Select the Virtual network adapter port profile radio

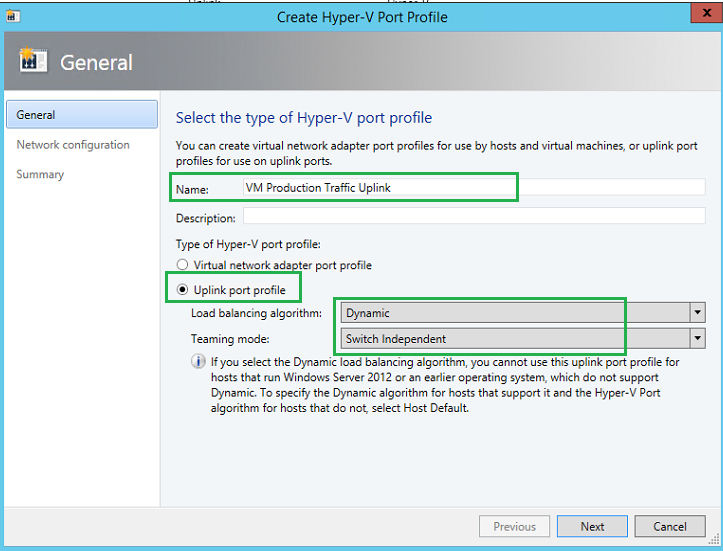tap(183, 265)
